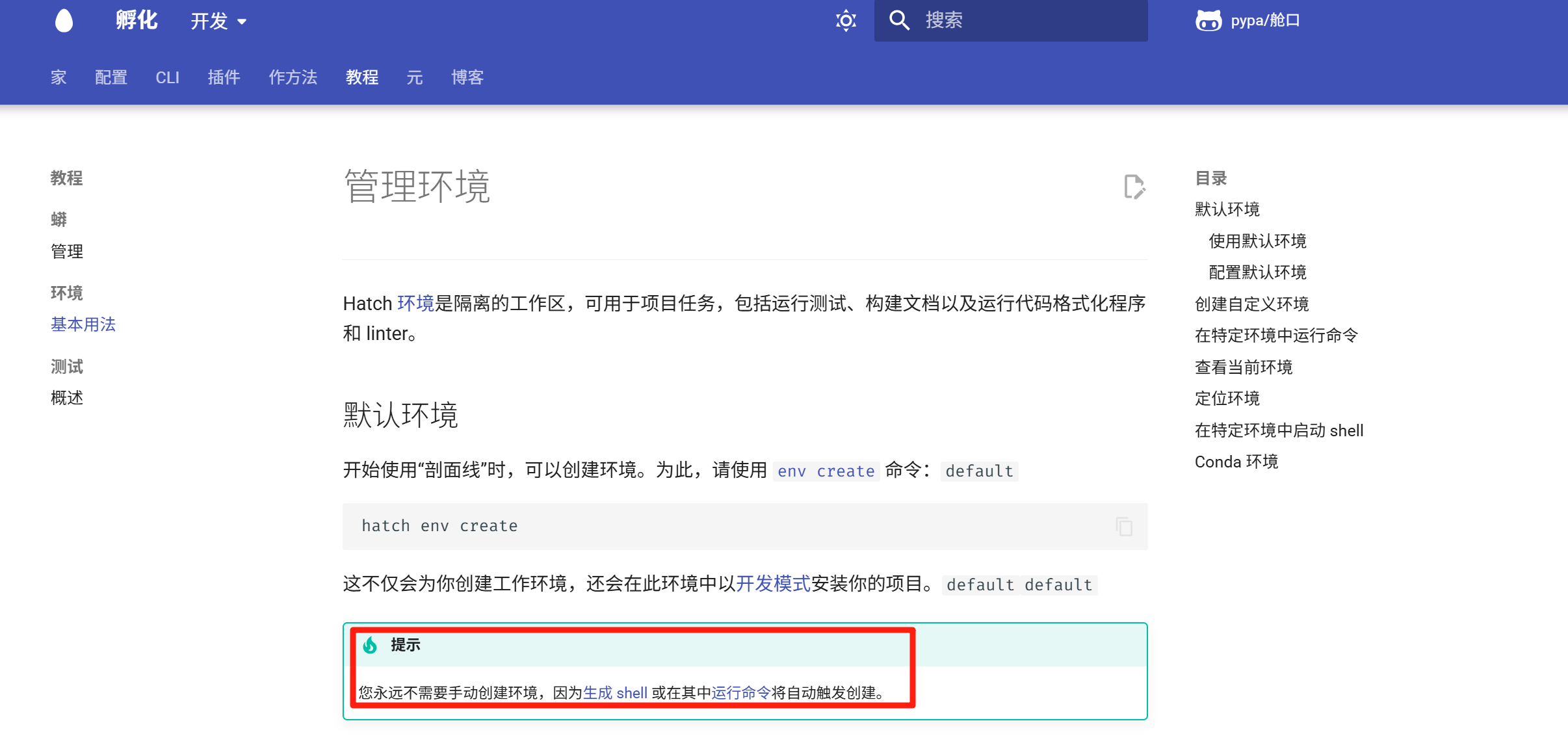1568x747 pixels.
Task: Switch the color scheme with the brightness toggle
Action: 844,20
